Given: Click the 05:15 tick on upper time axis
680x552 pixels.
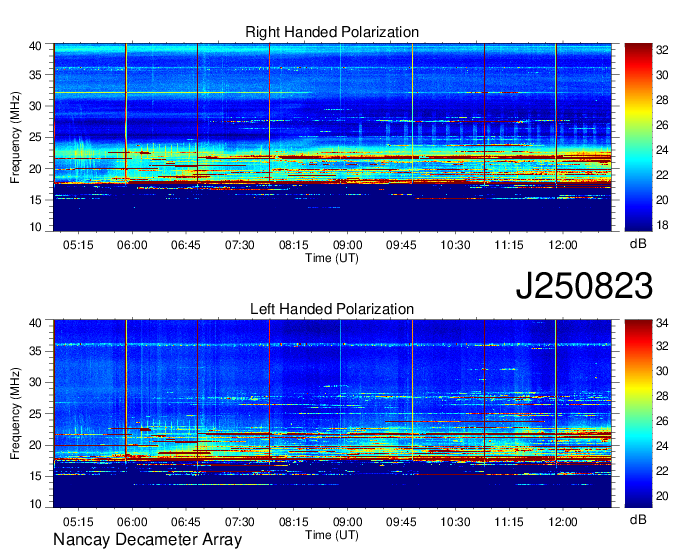Looking at the screenshot, I should click(78, 245).
